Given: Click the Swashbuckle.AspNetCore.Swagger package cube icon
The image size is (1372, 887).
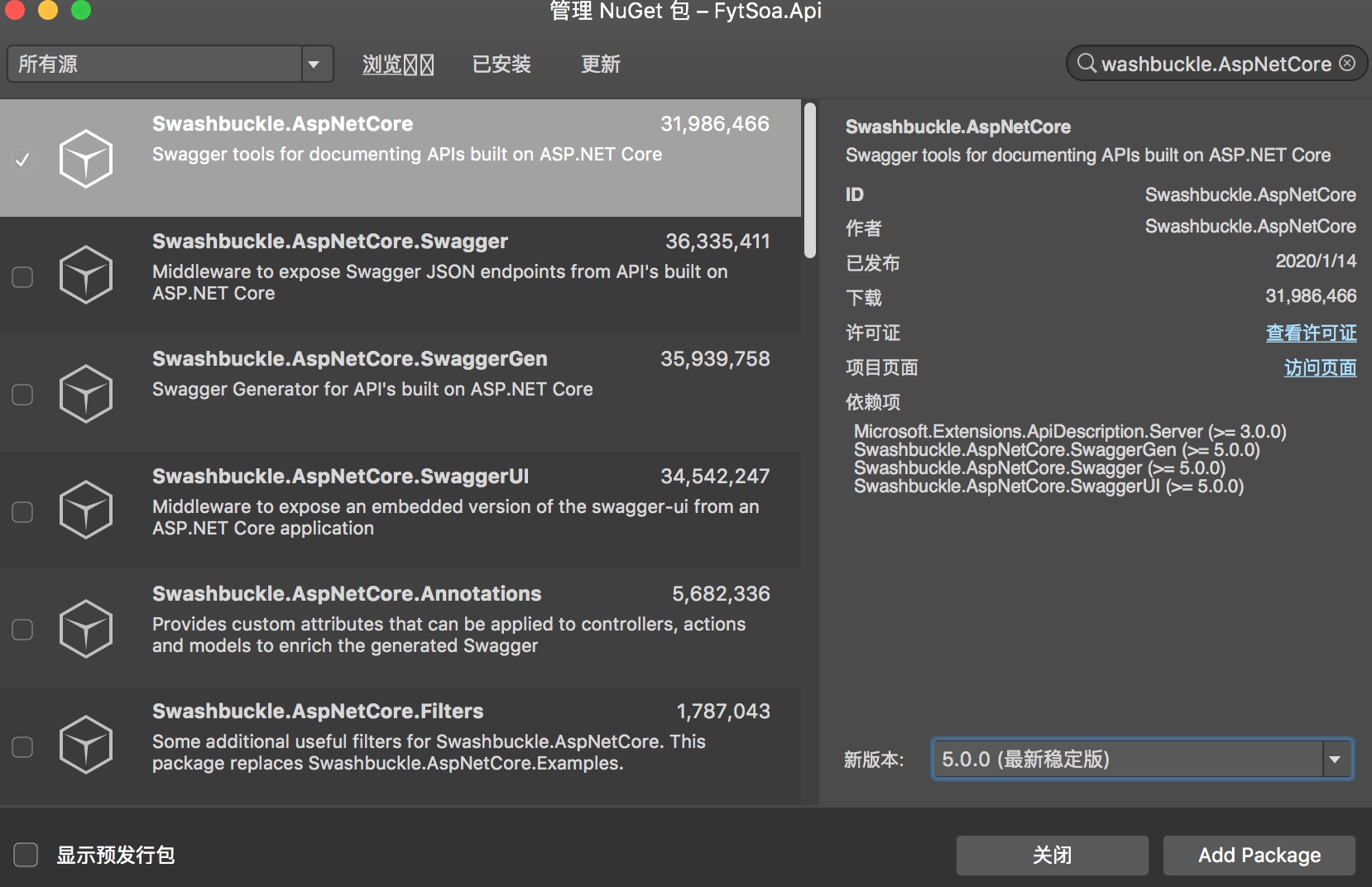Looking at the screenshot, I should (86, 275).
